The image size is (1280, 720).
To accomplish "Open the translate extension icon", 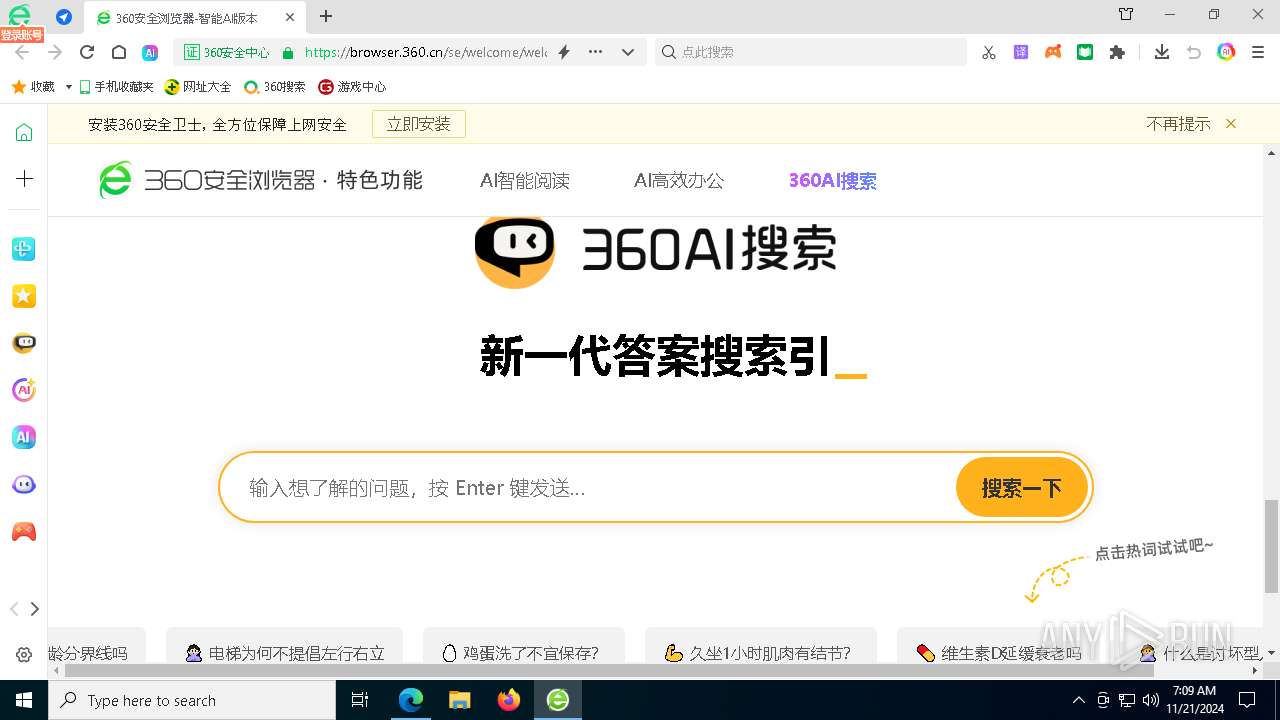I will pos(1021,52).
